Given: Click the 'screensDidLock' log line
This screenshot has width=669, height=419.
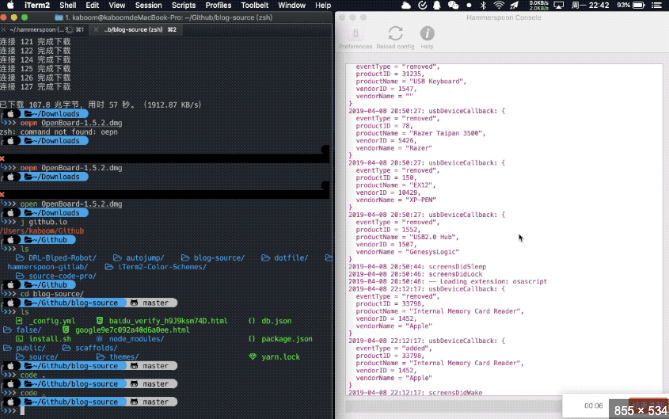Looking at the screenshot, I should pyautogui.click(x=416, y=274).
